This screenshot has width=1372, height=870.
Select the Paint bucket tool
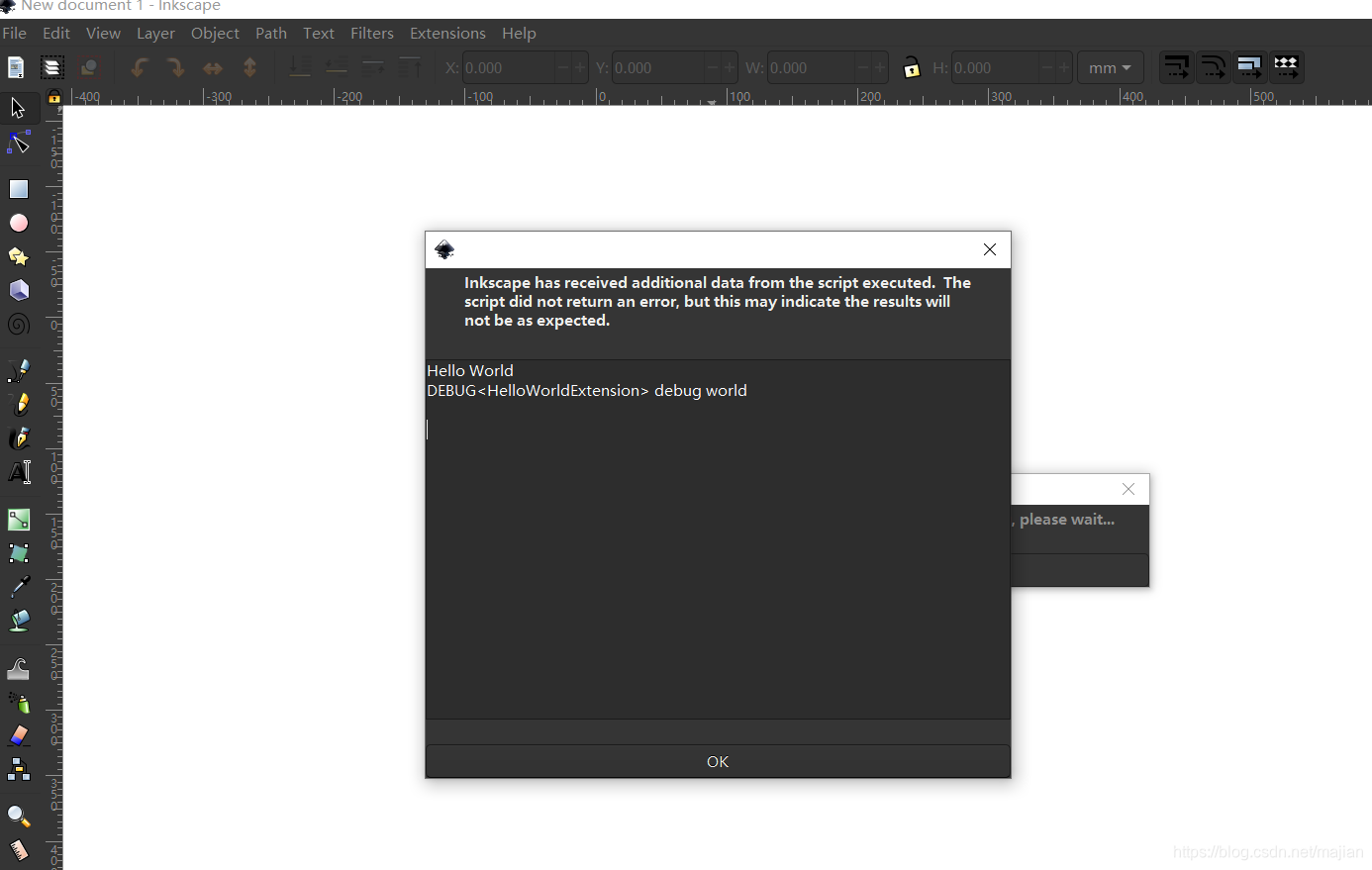point(18,621)
